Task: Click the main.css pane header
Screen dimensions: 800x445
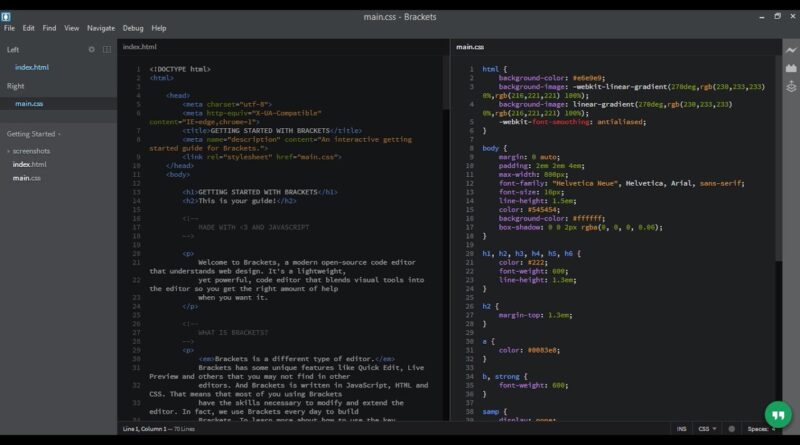Action: (470, 46)
